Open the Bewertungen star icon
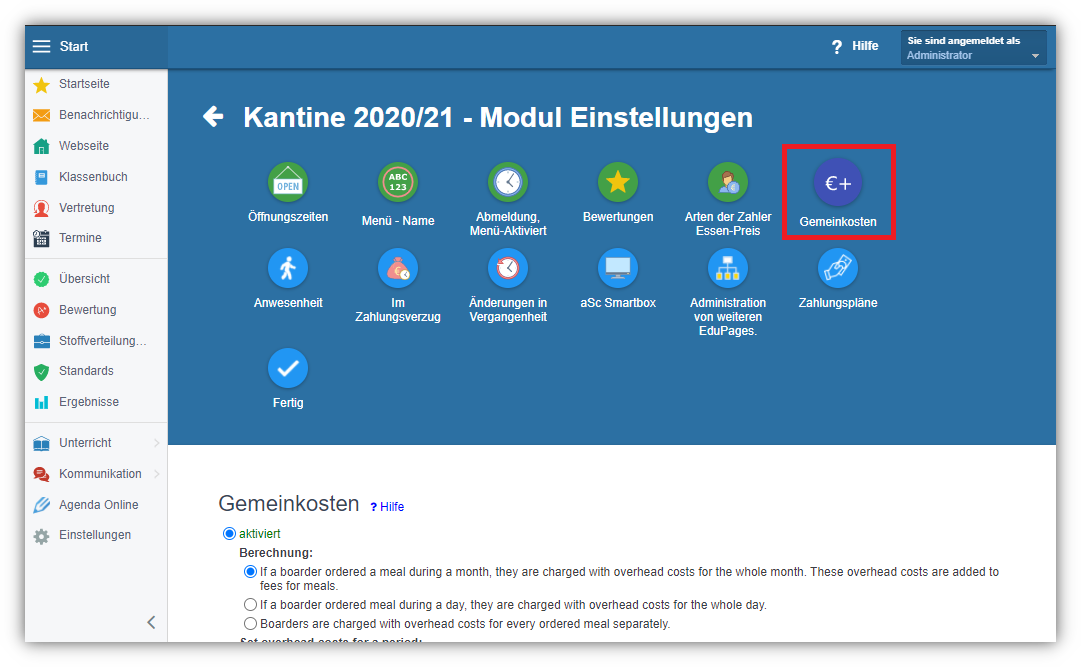 [618, 182]
